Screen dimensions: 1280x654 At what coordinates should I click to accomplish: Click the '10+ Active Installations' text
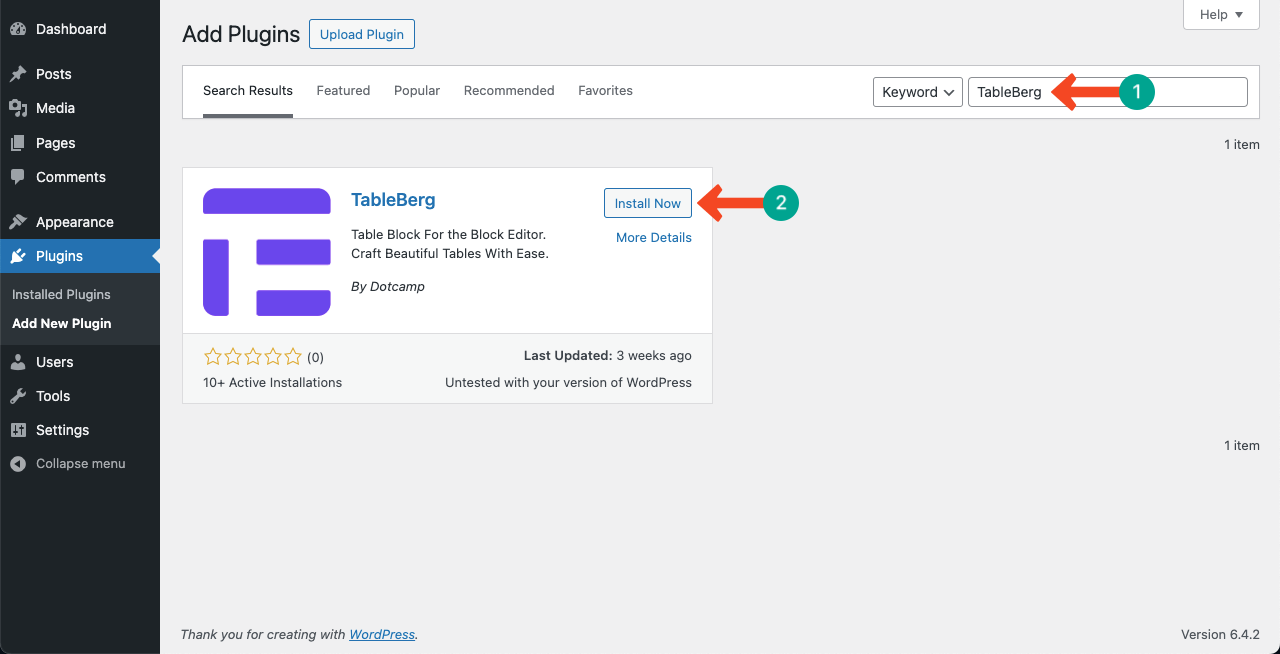tap(272, 383)
